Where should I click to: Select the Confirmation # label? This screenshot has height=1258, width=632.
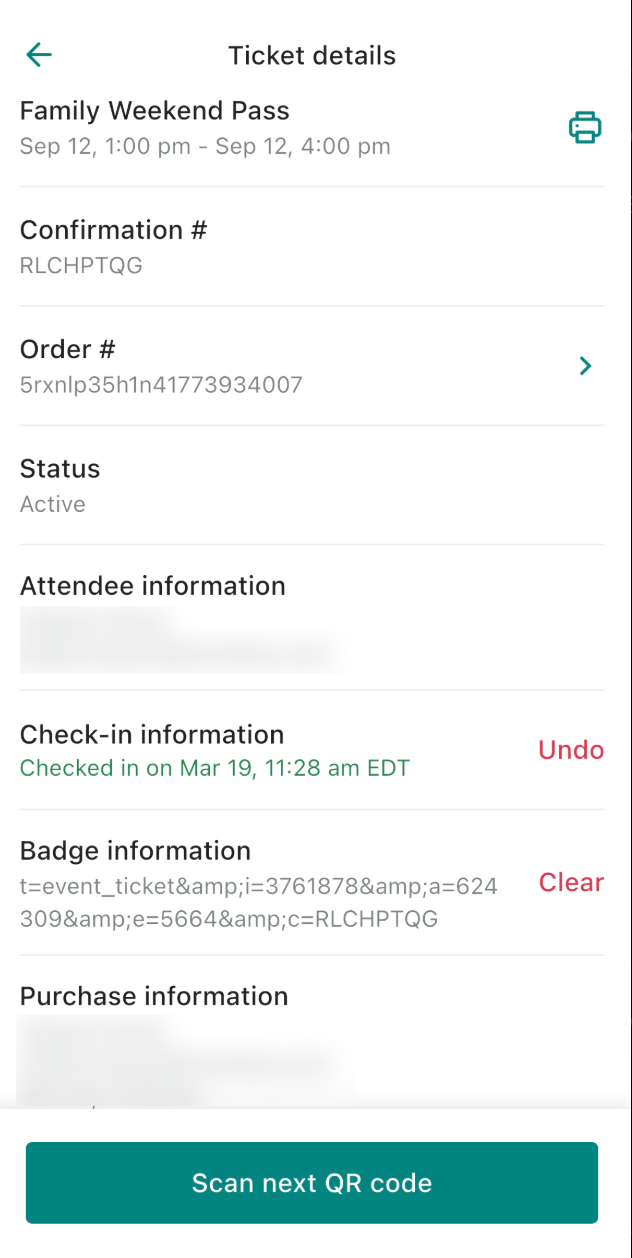coord(113,230)
